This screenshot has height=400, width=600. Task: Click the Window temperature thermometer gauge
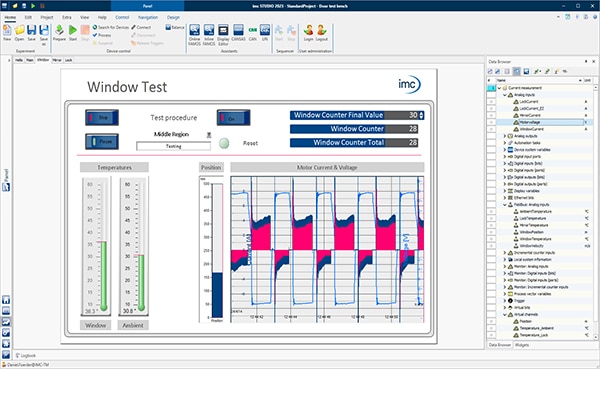click(x=96, y=246)
